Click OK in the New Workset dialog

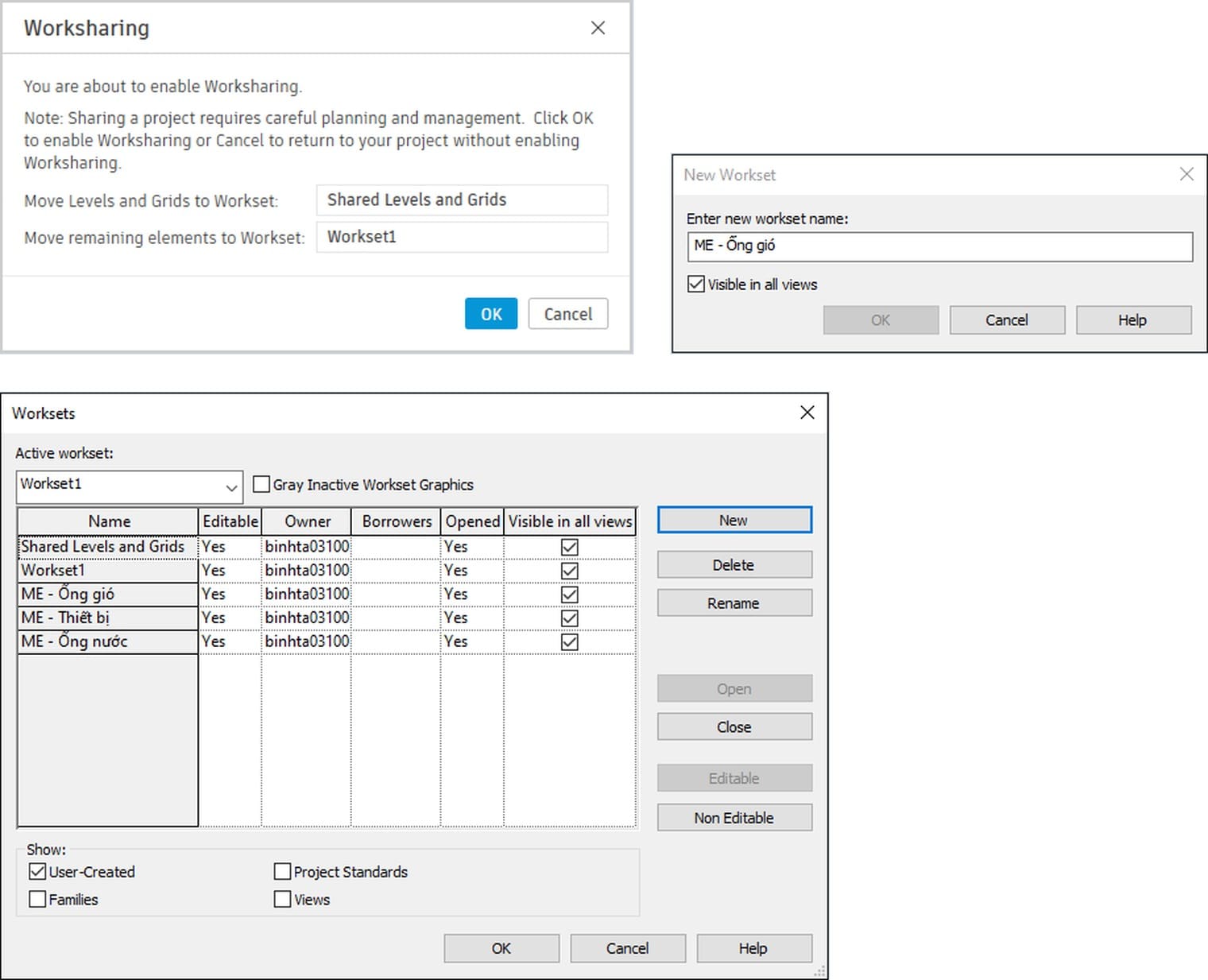click(x=881, y=320)
